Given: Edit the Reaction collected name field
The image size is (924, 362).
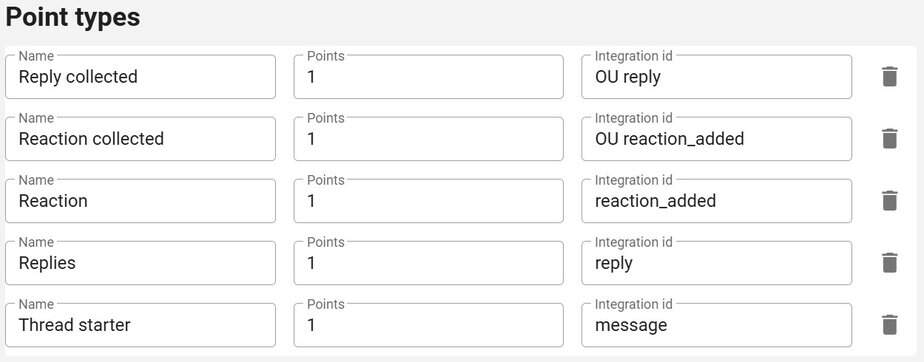Looking at the screenshot, I should pyautogui.click(x=140, y=139).
